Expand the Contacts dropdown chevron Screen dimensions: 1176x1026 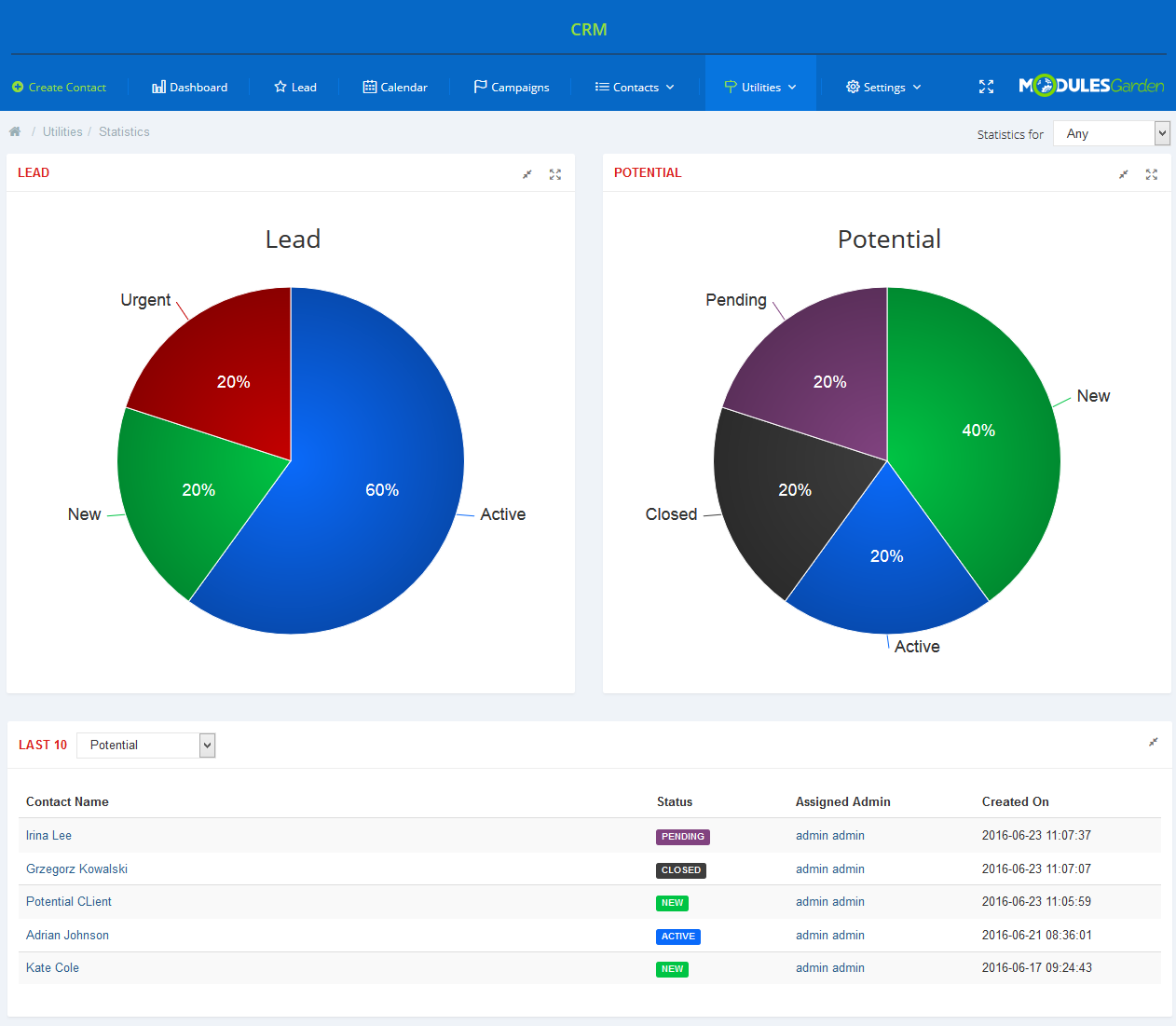[670, 87]
